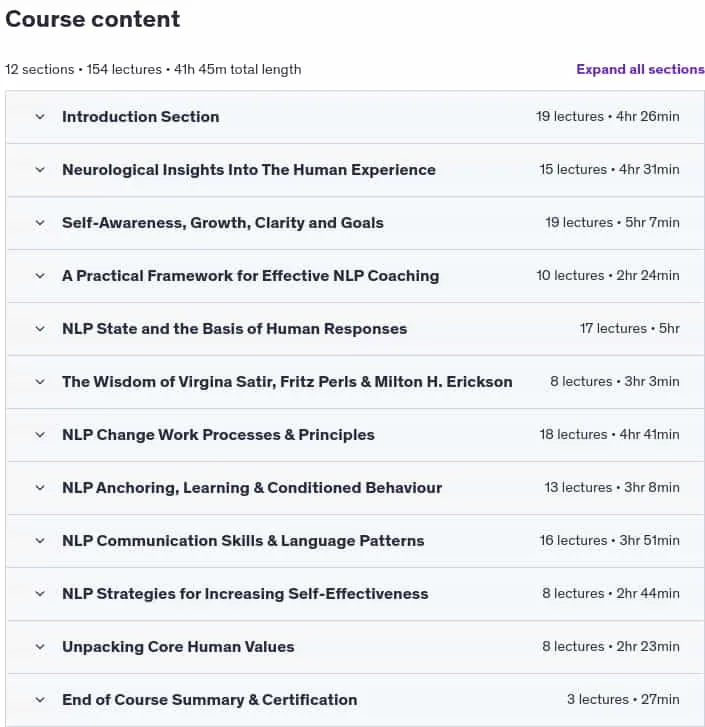Toggle chevron for NLP Strategies for Increasing Self-Effectiveness
This screenshot has height=727, width=705.
[x=40, y=594]
